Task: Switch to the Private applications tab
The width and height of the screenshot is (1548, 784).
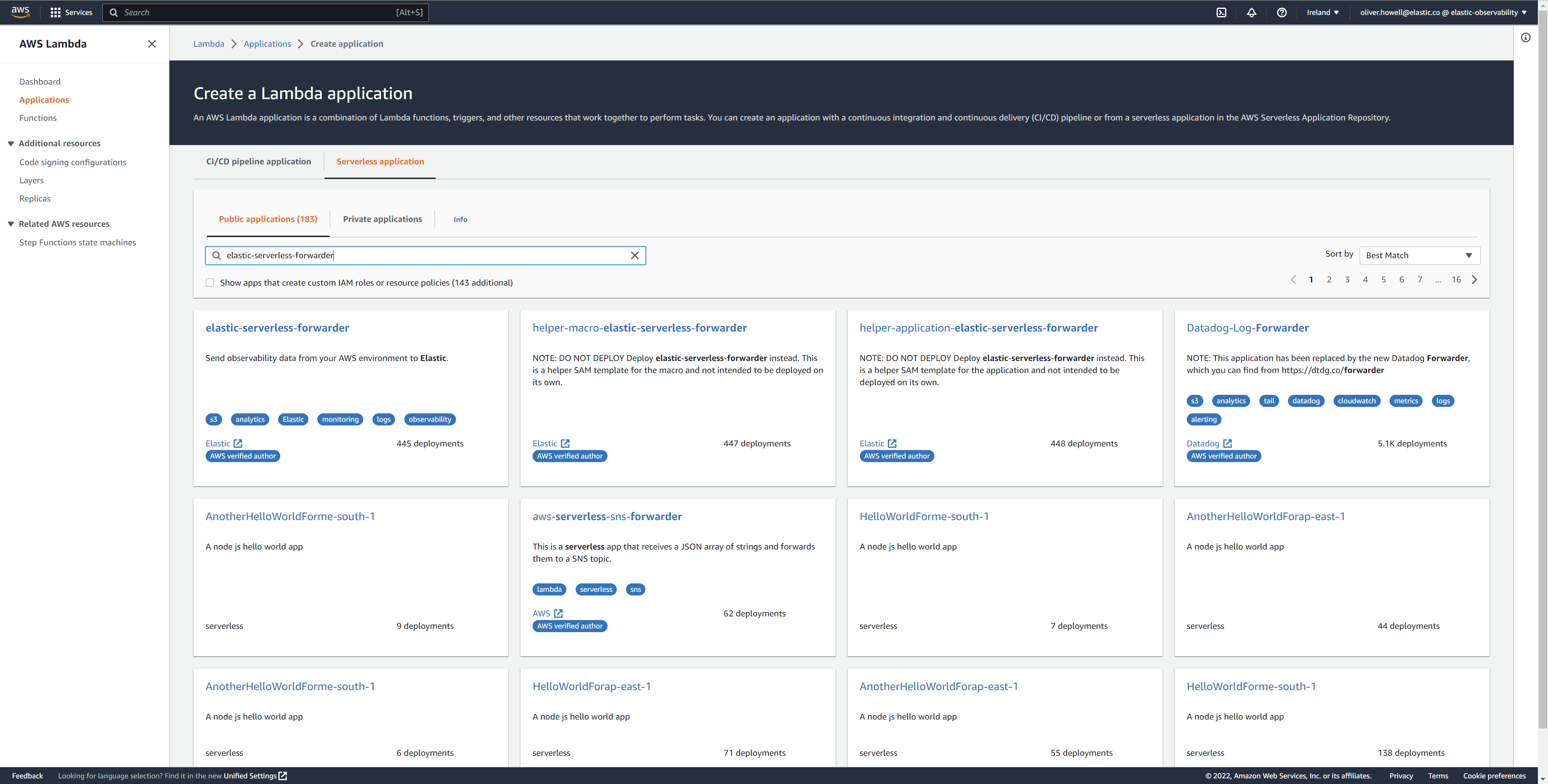Action: click(382, 219)
